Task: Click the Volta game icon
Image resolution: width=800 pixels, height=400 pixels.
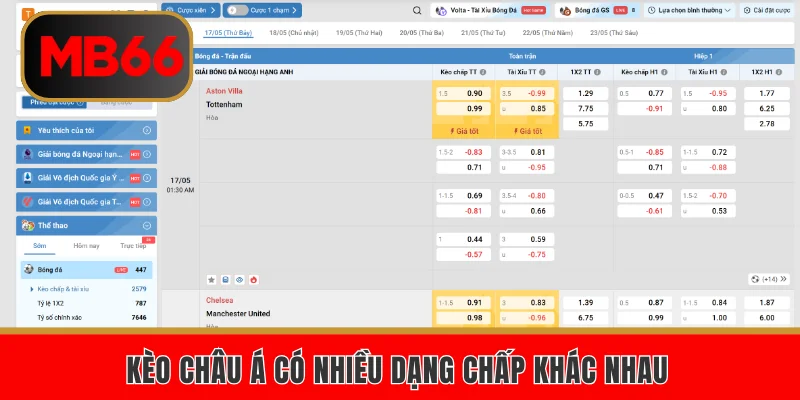Action: [x=441, y=11]
